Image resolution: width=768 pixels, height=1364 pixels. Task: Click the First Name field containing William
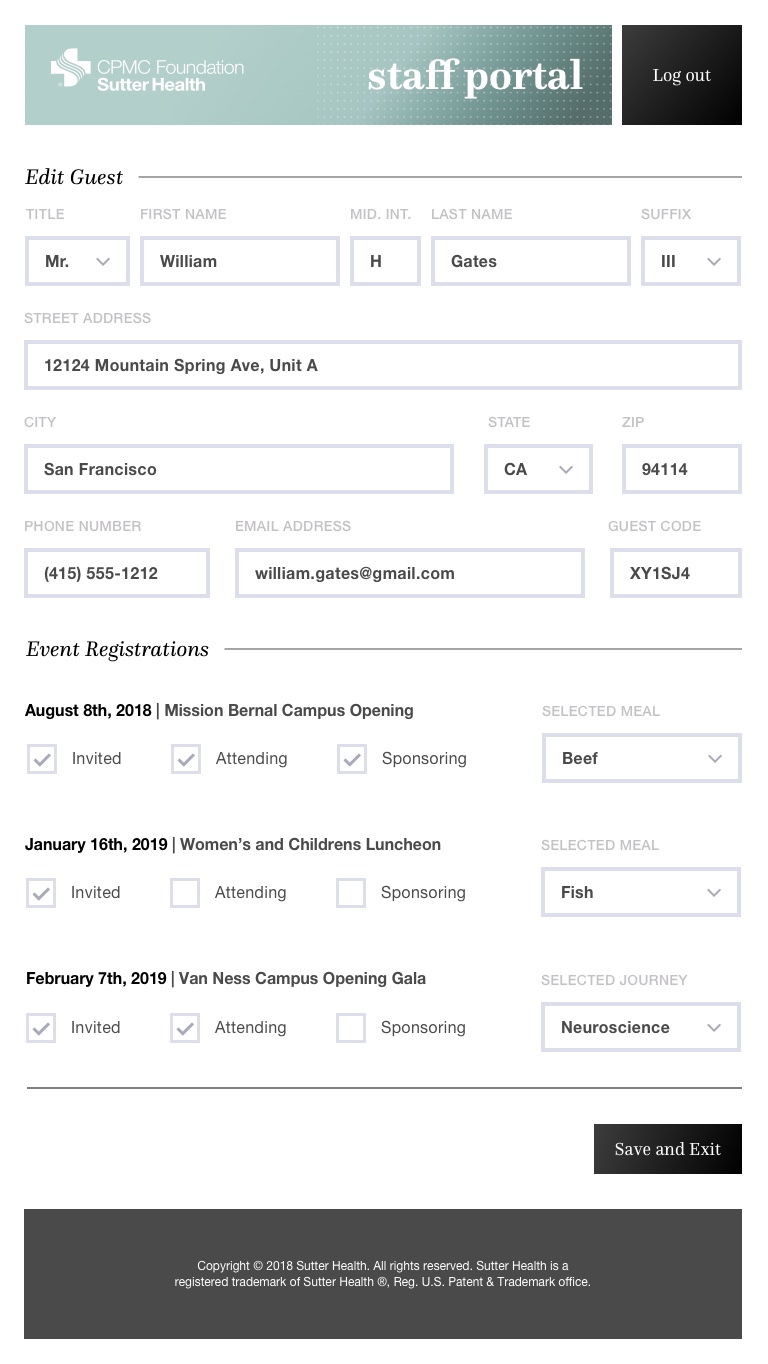pos(240,261)
